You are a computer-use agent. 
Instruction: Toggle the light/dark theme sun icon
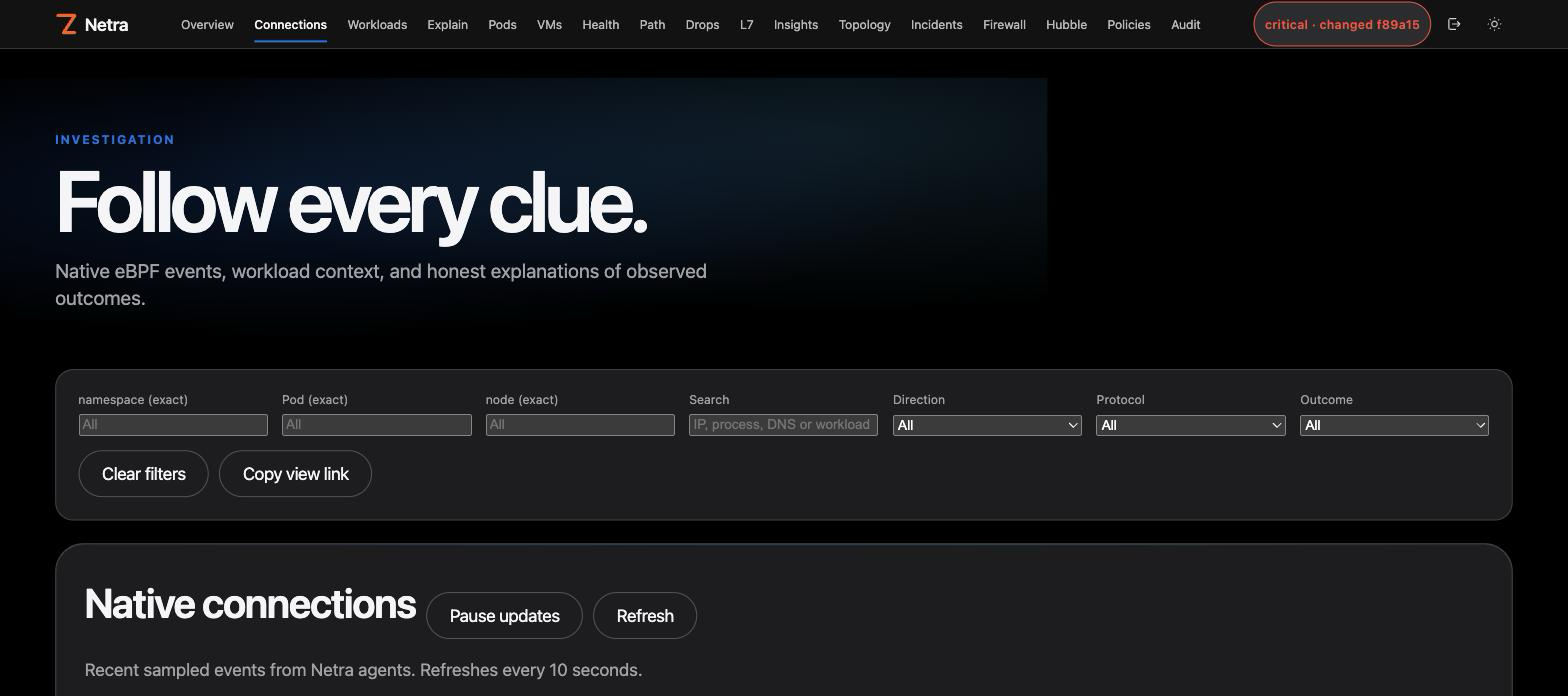coord(1494,24)
